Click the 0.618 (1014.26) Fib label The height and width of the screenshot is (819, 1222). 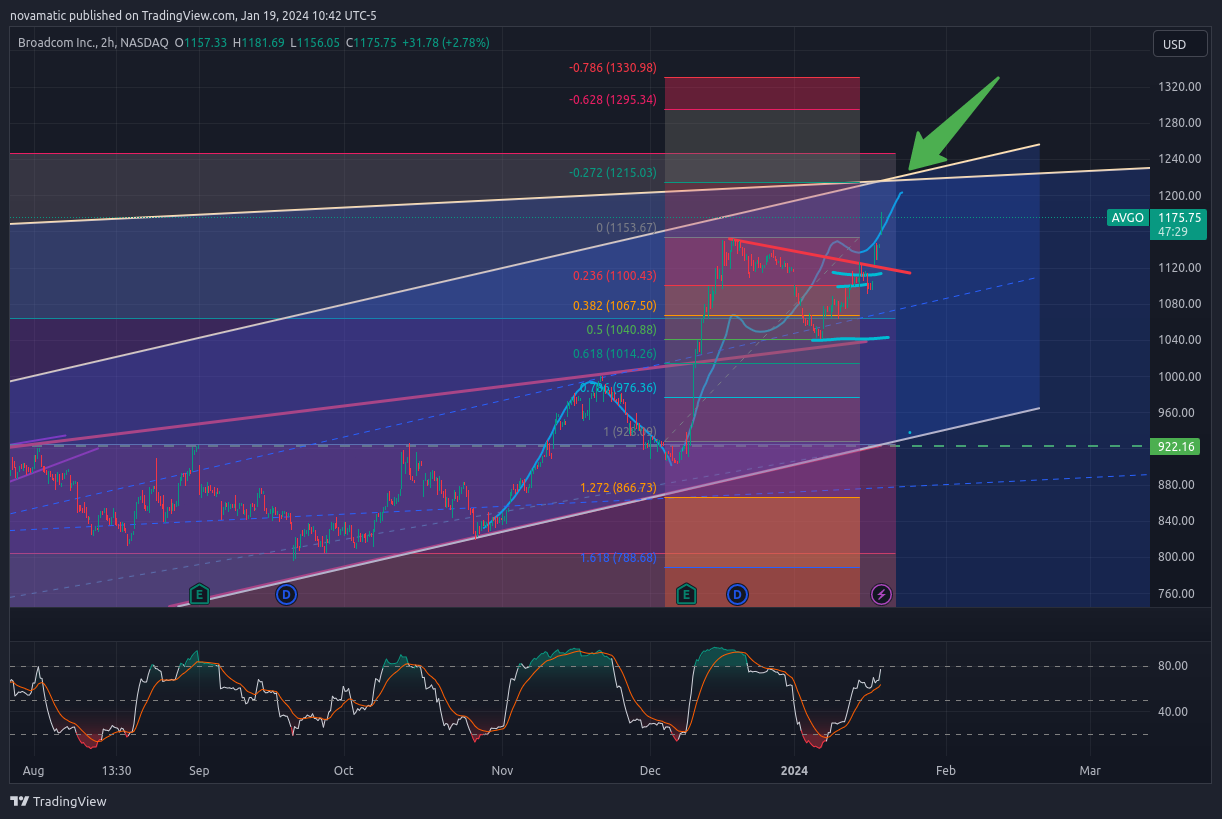click(x=614, y=354)
